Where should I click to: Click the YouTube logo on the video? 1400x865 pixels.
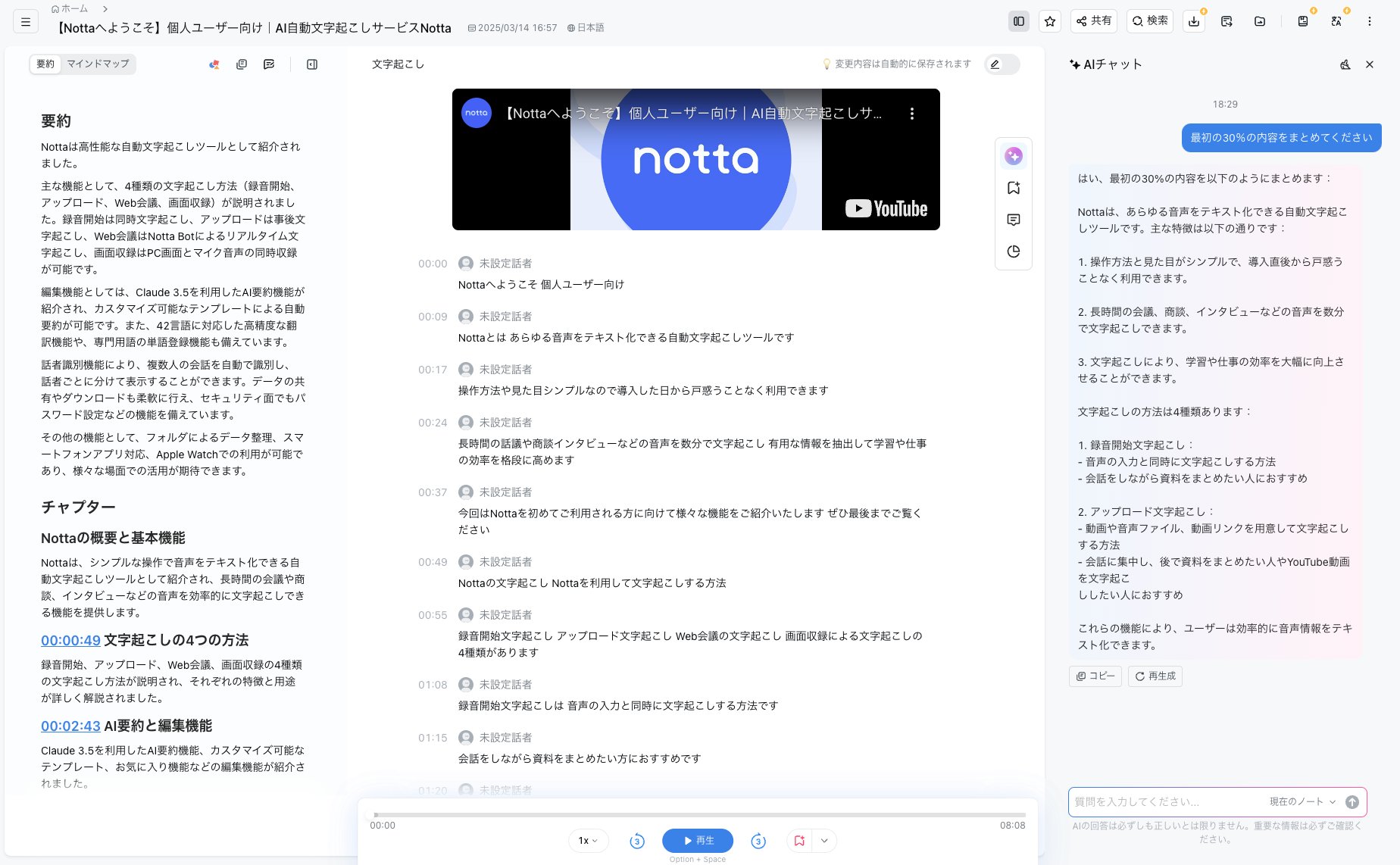click(x=886, y=209)
